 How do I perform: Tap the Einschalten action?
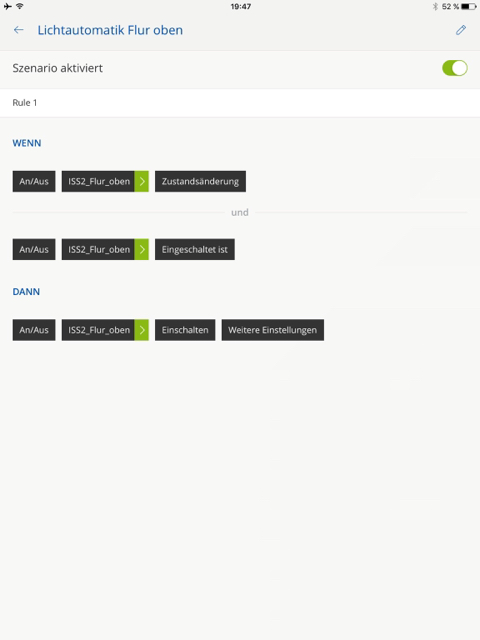(185, 330)
